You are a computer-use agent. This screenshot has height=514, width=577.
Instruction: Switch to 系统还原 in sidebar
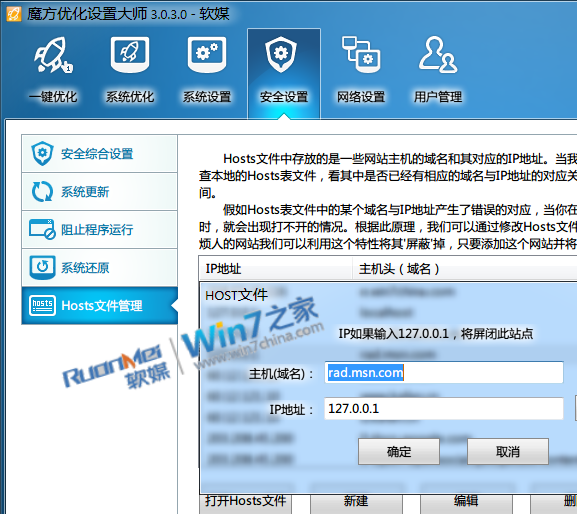pos(100,267)
